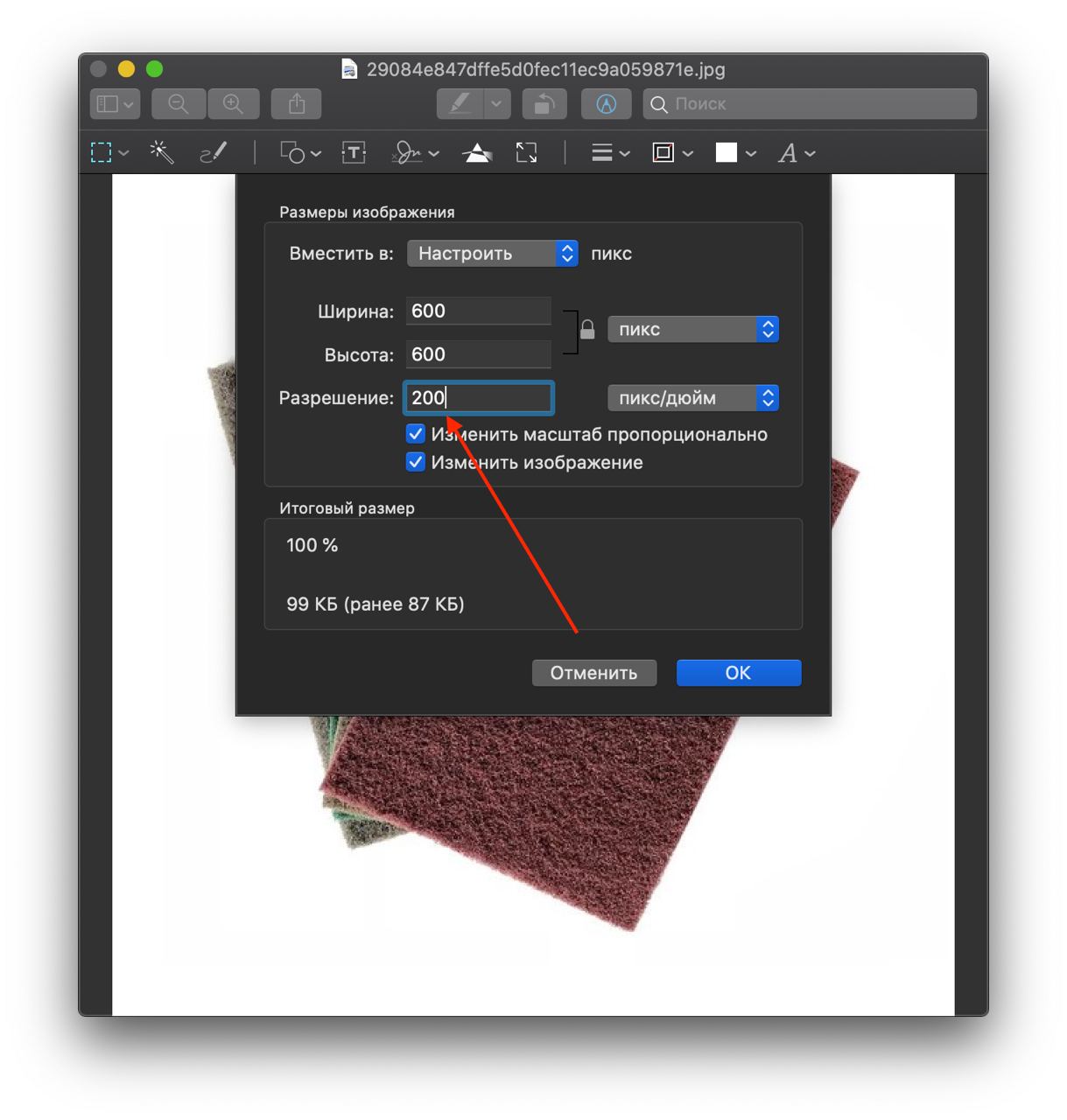Click the Adjust Size tool icon

[526, 152]
